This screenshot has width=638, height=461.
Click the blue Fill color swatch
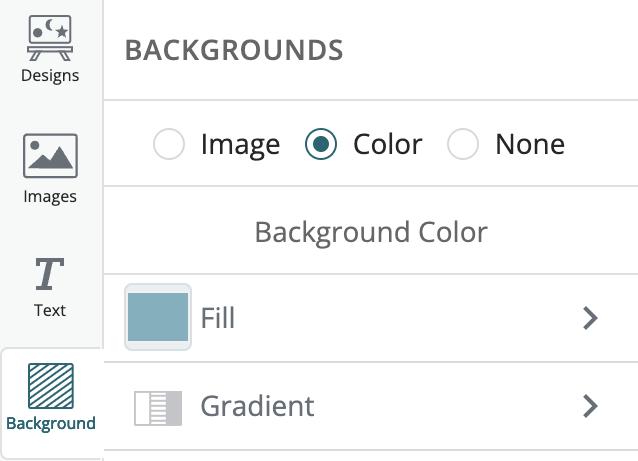[x=158, y=318]
